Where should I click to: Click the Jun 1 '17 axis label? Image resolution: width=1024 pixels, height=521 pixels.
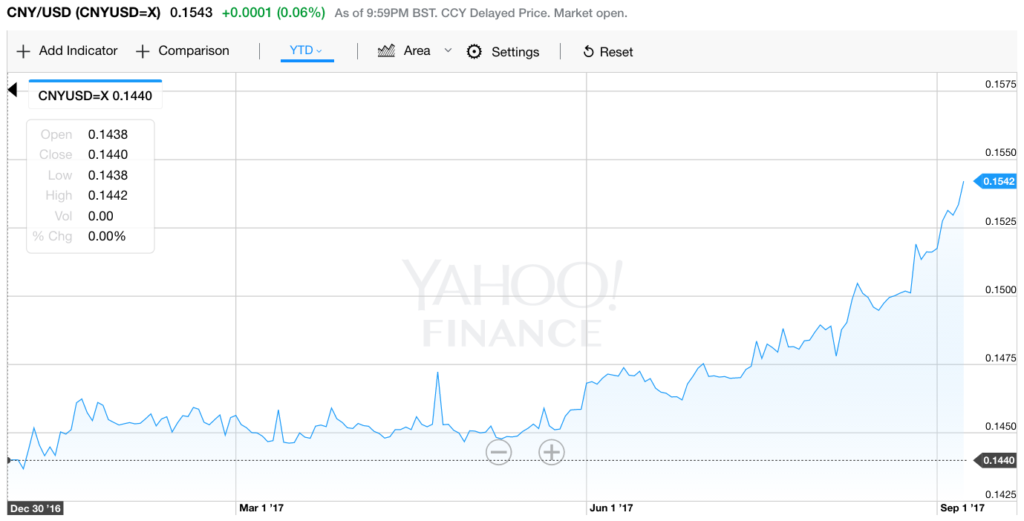pos(611,508)
